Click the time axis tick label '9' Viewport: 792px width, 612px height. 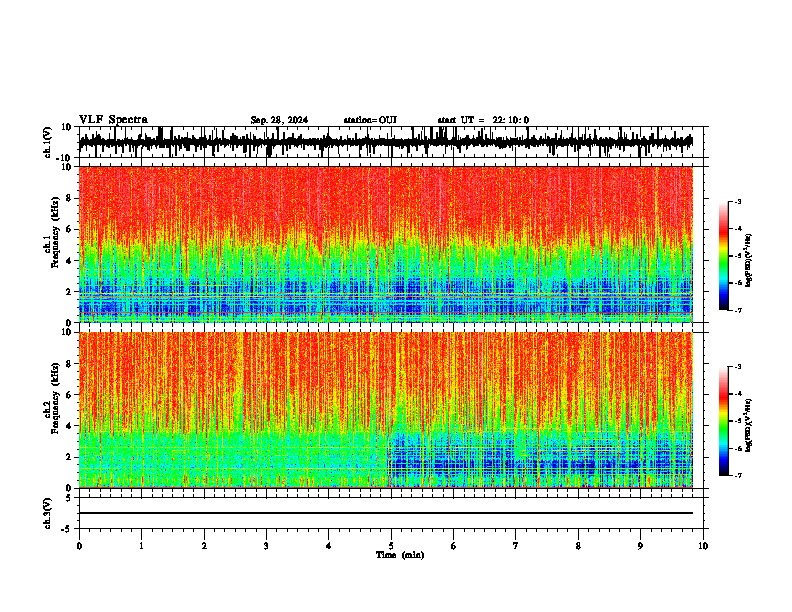640,546
